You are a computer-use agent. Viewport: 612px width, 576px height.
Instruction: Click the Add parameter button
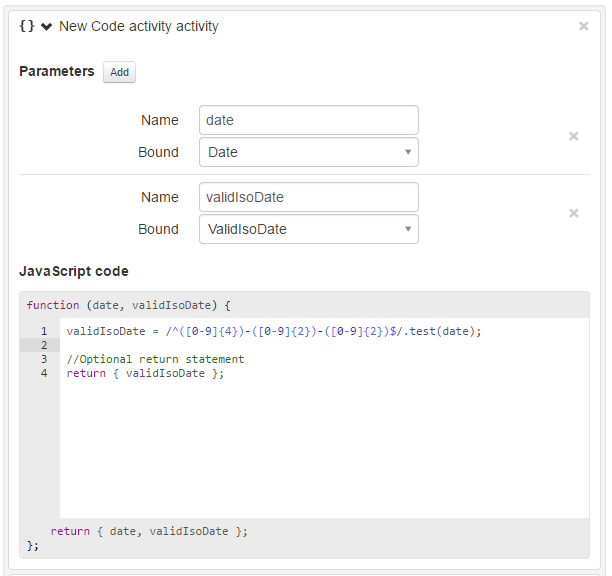pyautogui.click(x=119, y=72)
